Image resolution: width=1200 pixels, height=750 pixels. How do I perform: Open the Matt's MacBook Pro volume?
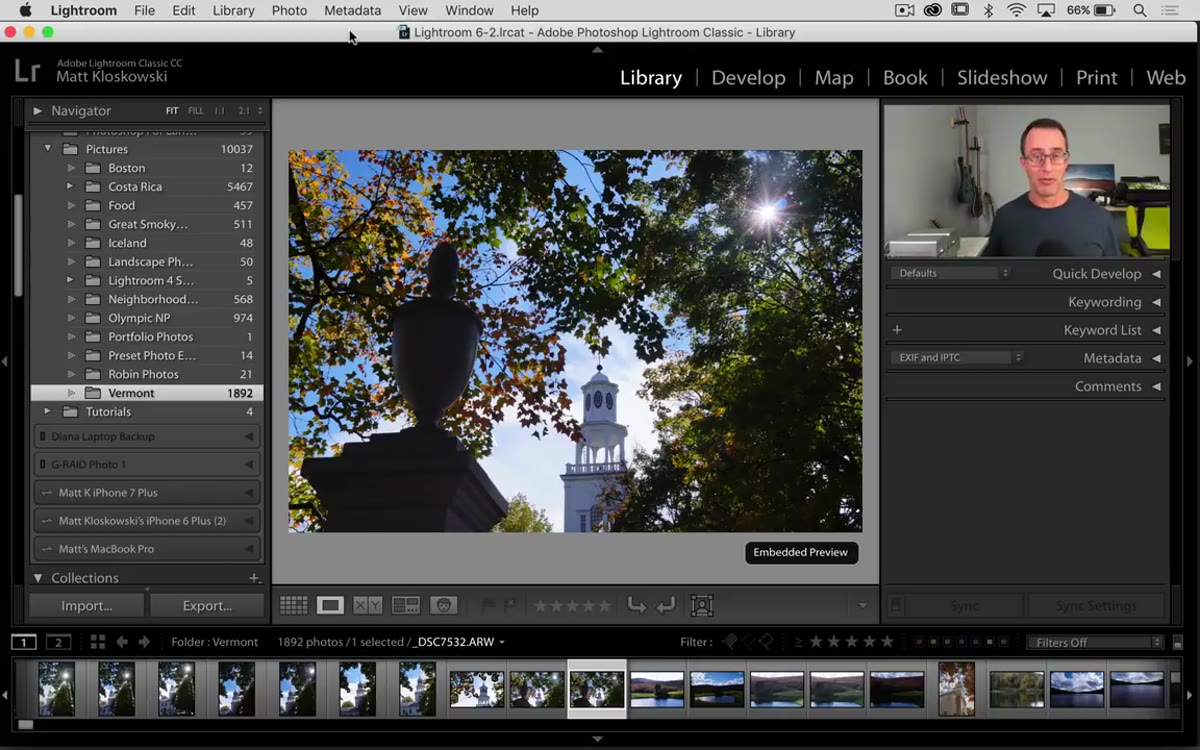(147, 549)
